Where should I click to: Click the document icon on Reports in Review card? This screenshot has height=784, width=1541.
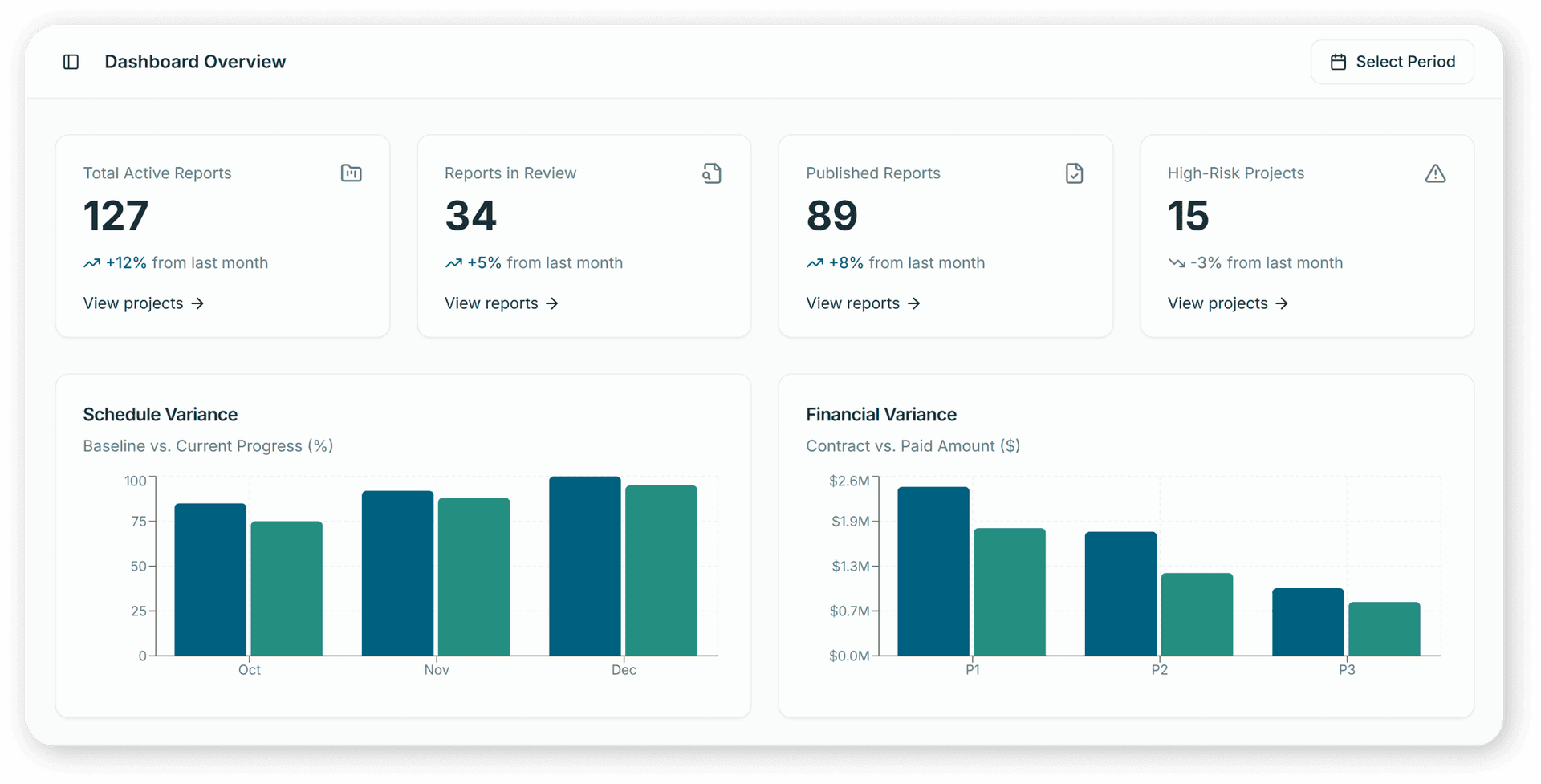[713, 173]
